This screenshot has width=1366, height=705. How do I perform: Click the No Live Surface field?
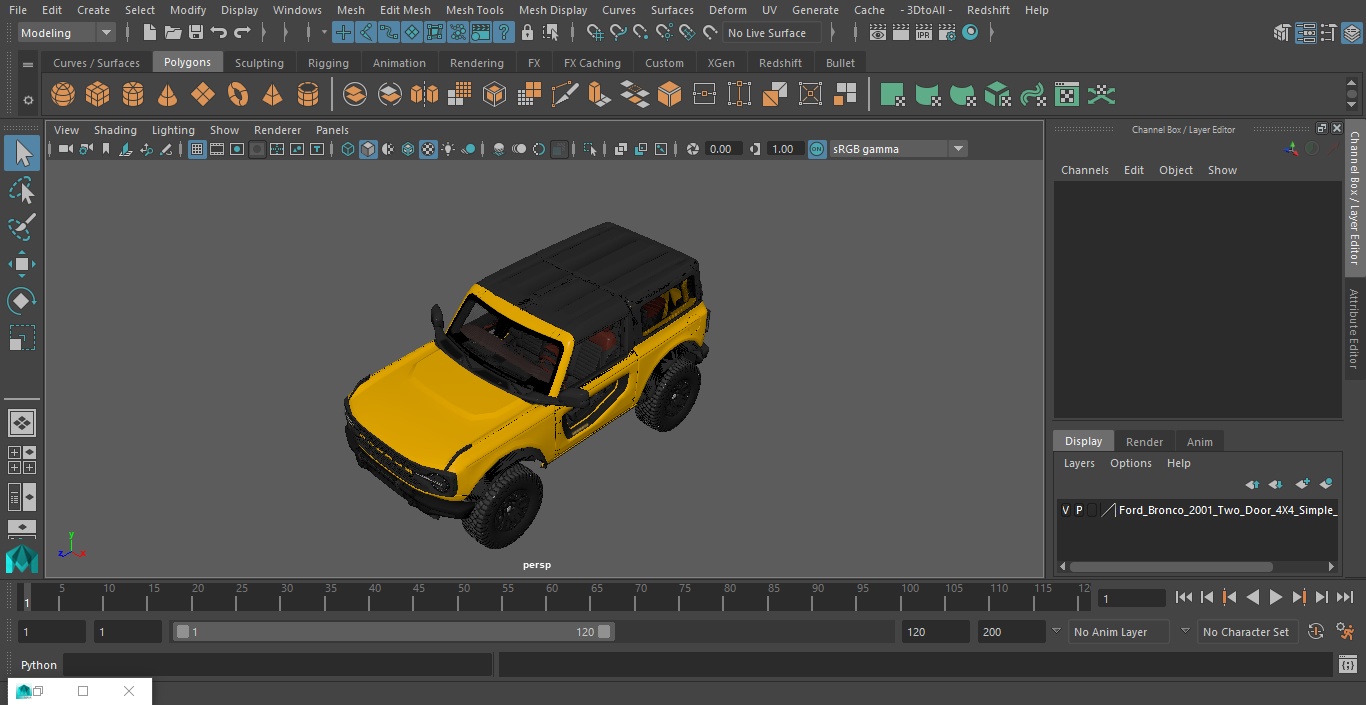(x=772, y=33)
